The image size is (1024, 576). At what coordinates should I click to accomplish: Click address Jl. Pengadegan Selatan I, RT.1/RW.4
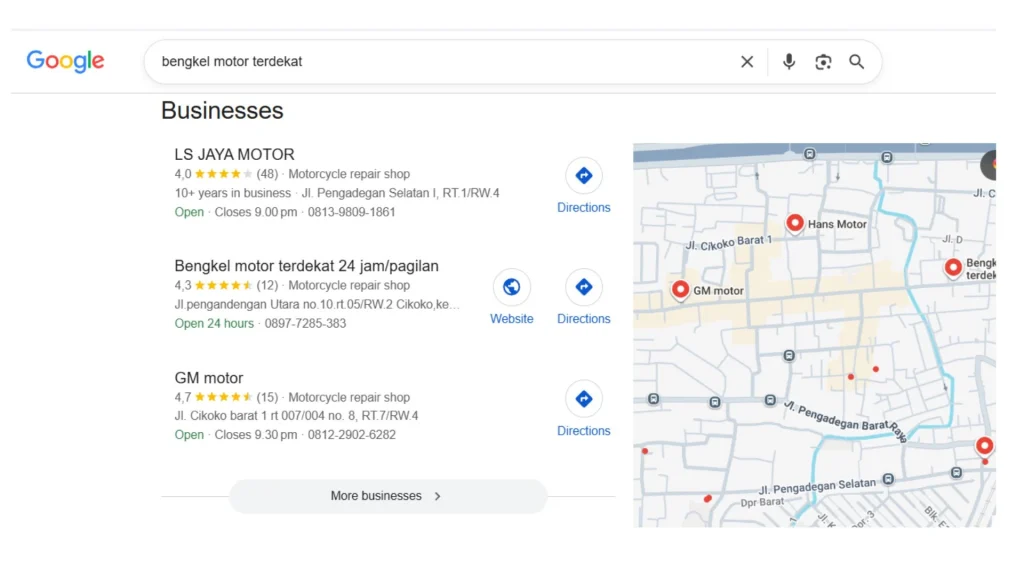(x=400, y=193)
